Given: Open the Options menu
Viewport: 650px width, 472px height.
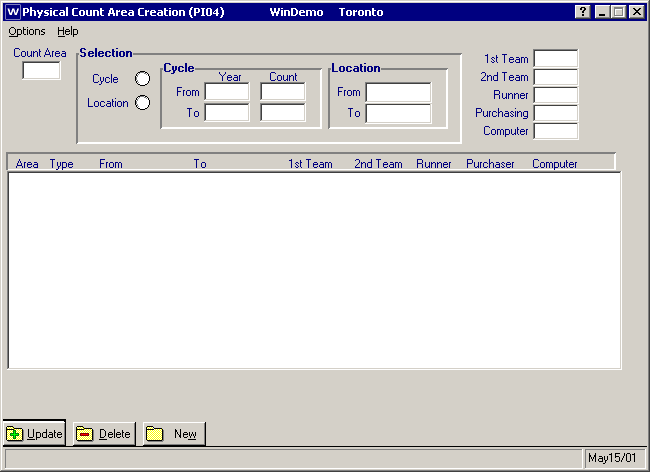Looking at the screenshot, I should point(27,31).
